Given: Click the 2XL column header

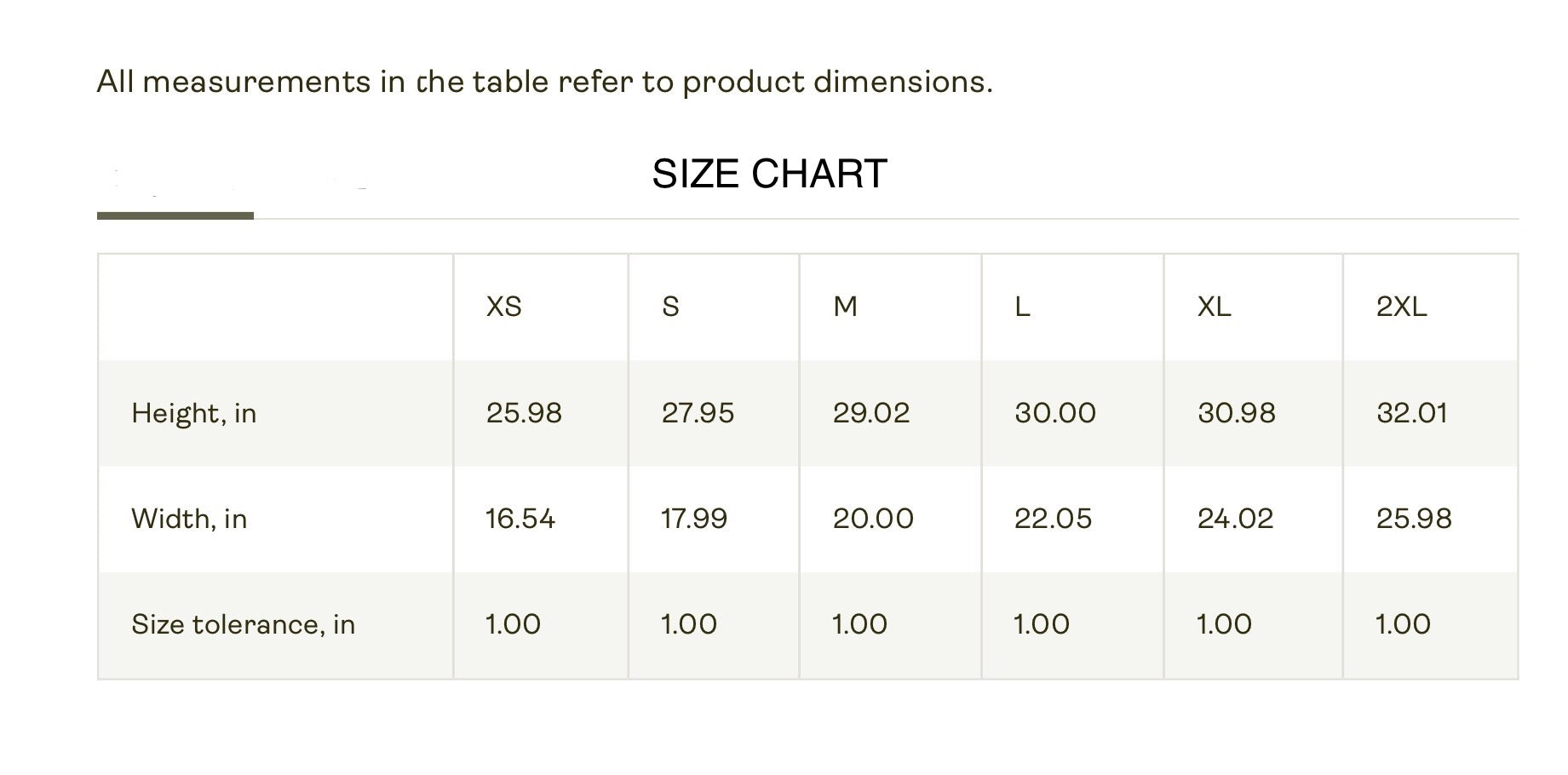Looking at the screenshot, I should 1401,307.
